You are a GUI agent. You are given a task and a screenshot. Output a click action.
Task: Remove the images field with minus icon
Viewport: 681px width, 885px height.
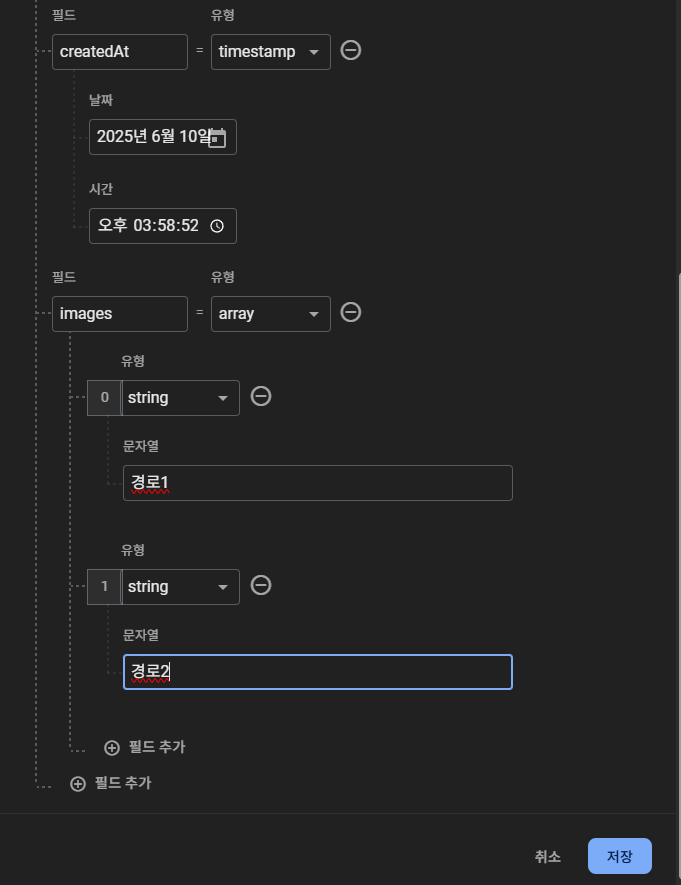[350, 313]
